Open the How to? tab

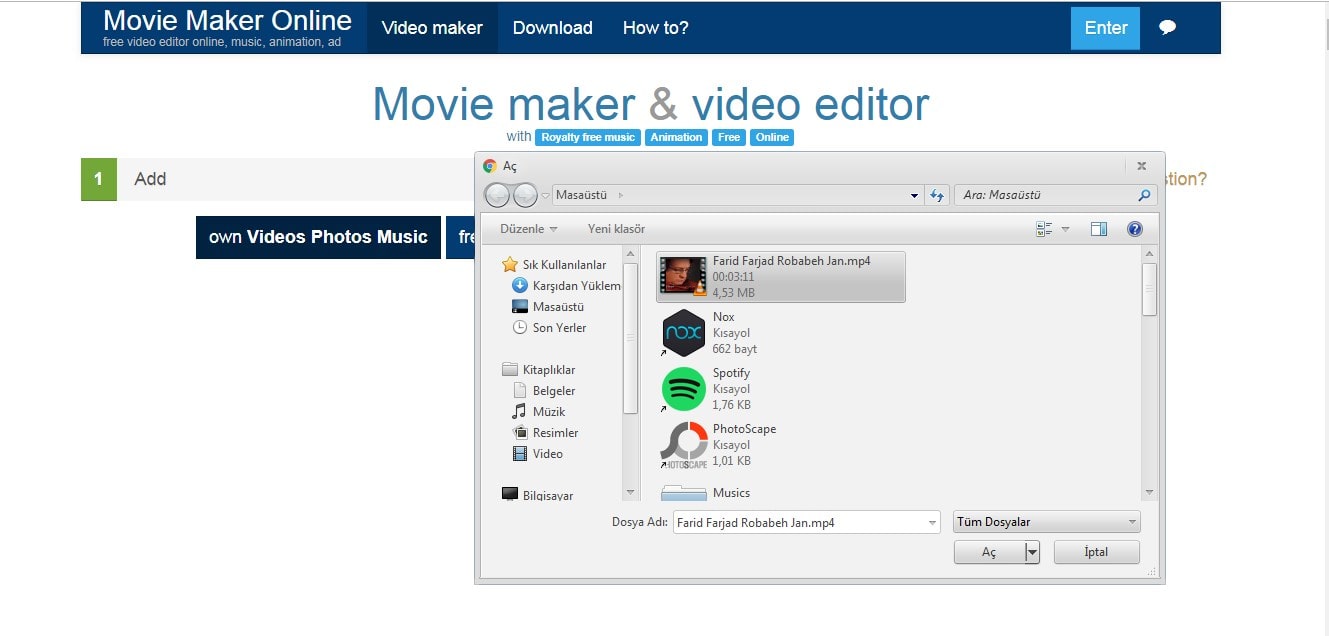pos(655,28)
